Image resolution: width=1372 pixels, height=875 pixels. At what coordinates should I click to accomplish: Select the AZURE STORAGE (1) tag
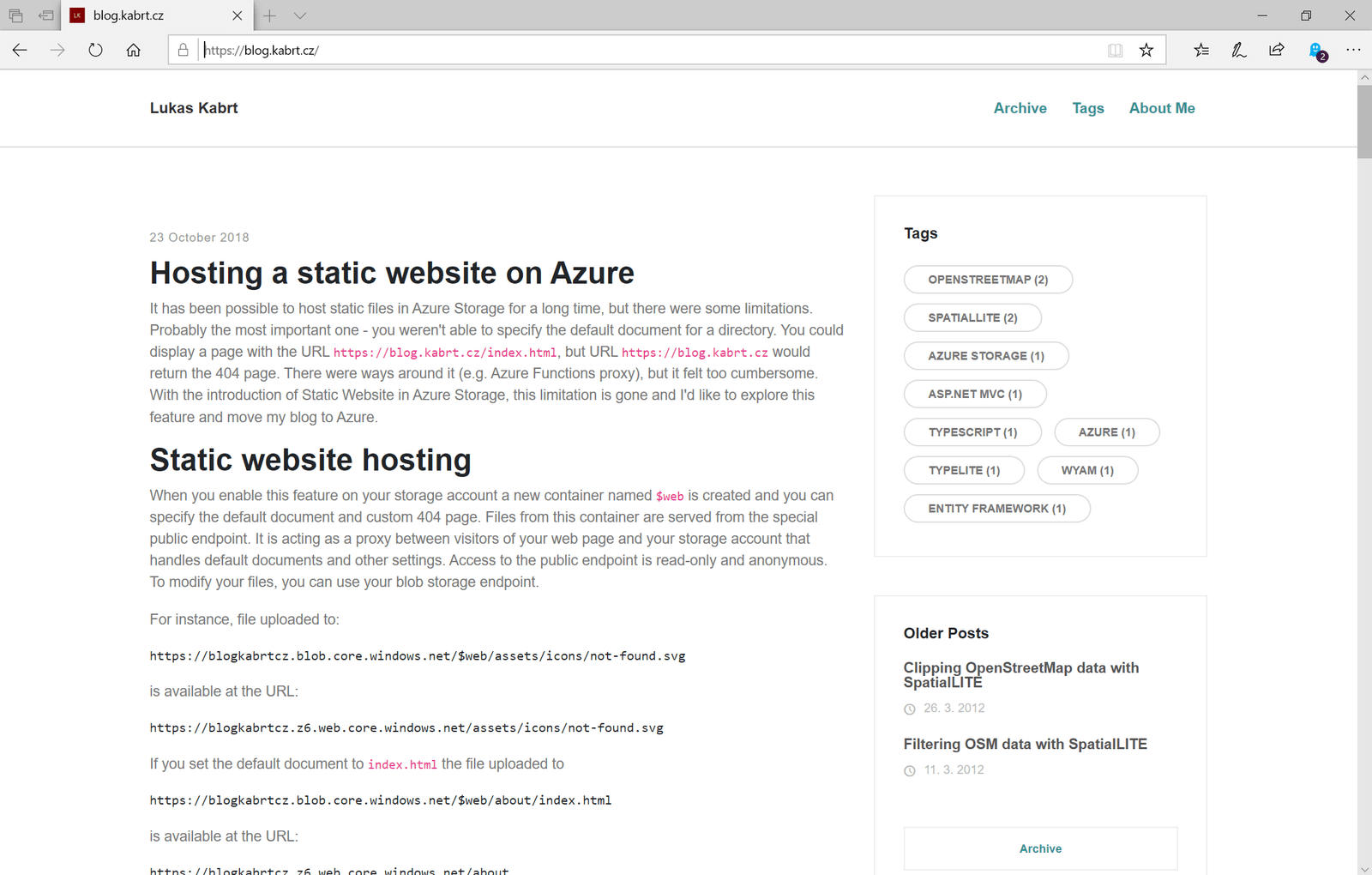point(986,356)
